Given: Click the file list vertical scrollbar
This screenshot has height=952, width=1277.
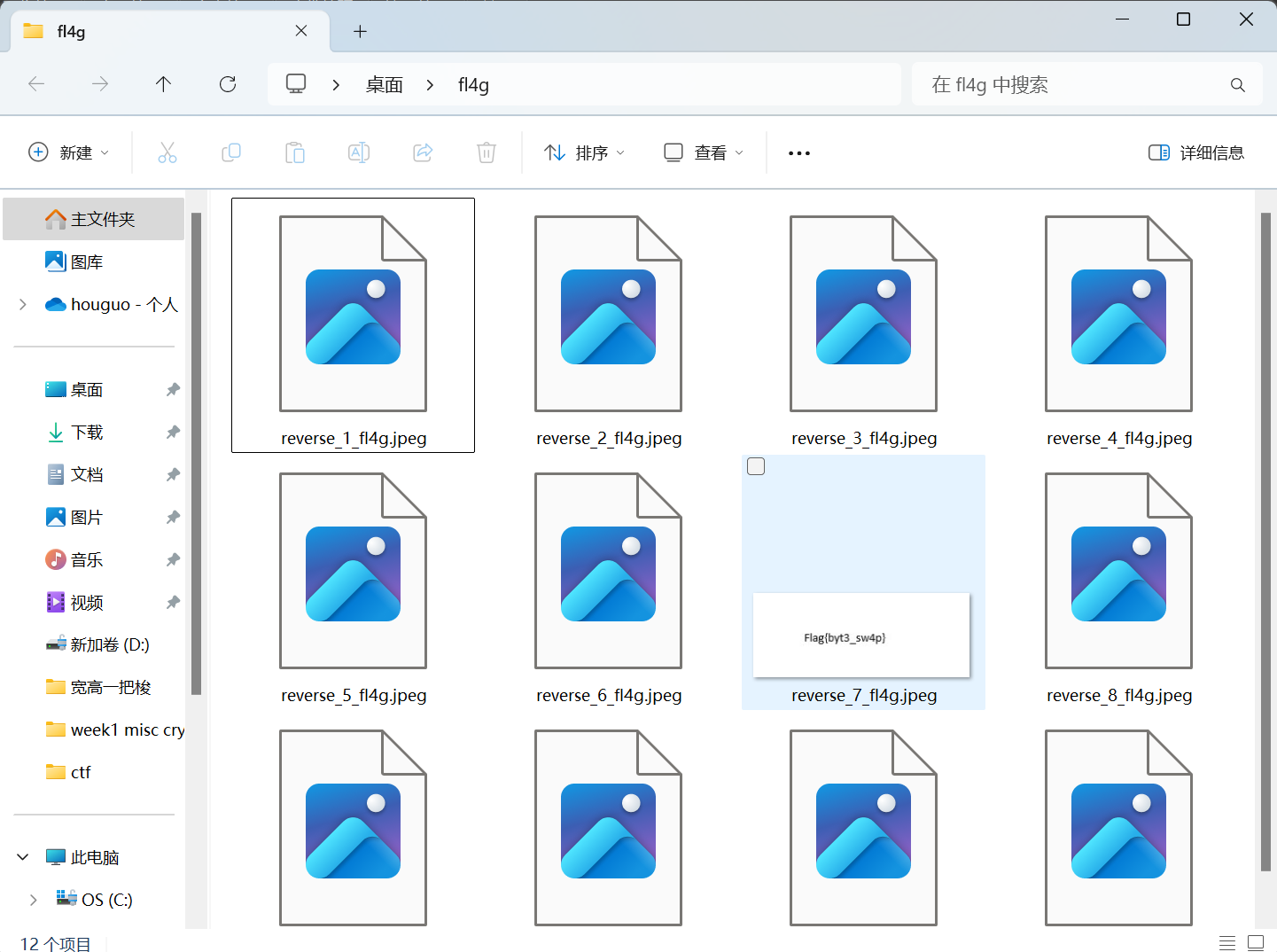Looking at the screenshot, I should (1265, 541).
